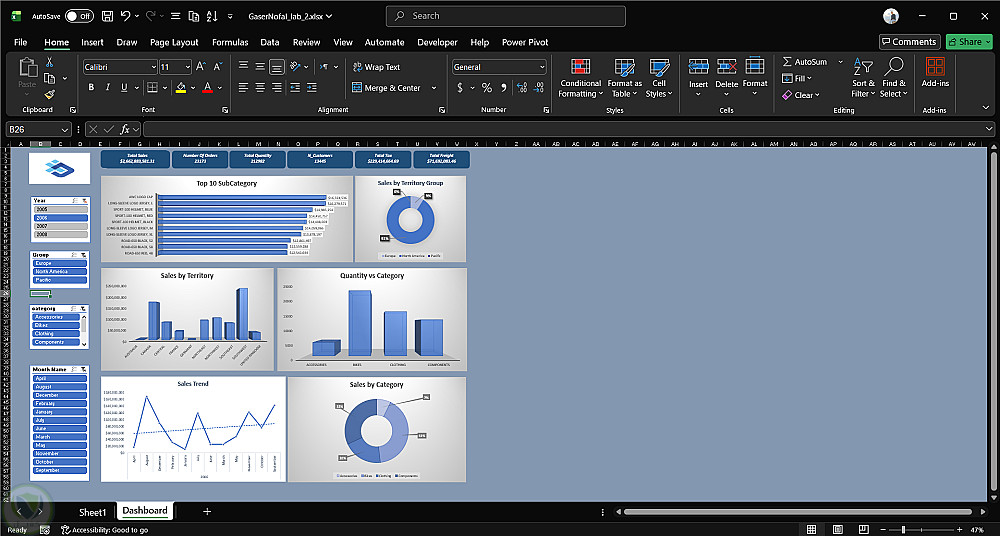The height and width of the screenshot is (536, 1000).
Task: Apply Comma Style number format
Action: pos(504,87)
